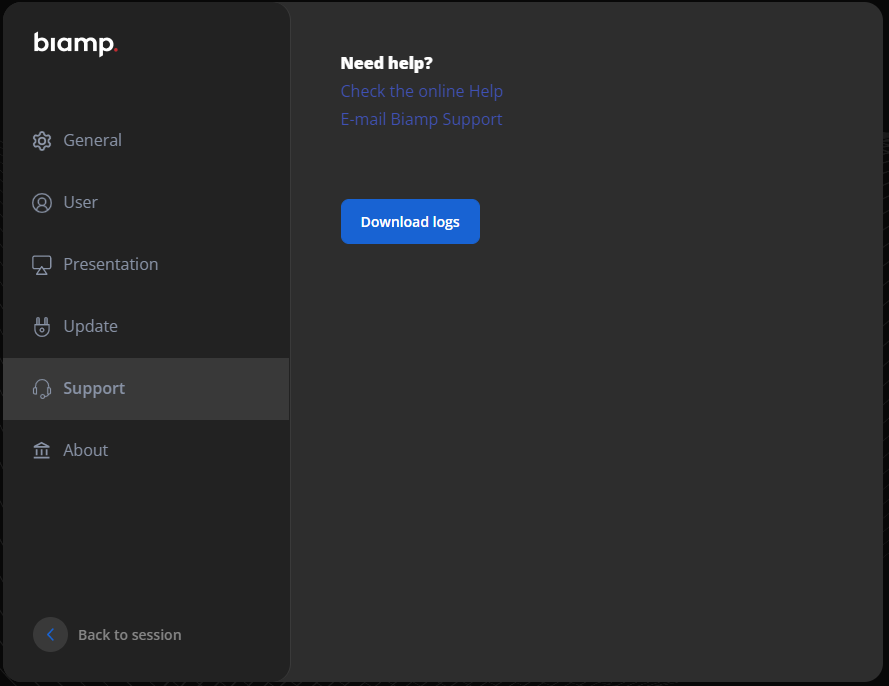The image size is (889, 686).
Task: Click the About building icon
Action: 41,450
